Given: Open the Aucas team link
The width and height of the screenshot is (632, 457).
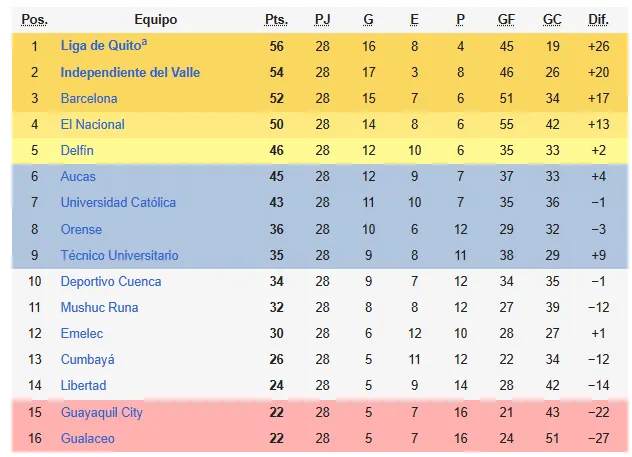Looking at the screenshot, I should coord(78,176).
